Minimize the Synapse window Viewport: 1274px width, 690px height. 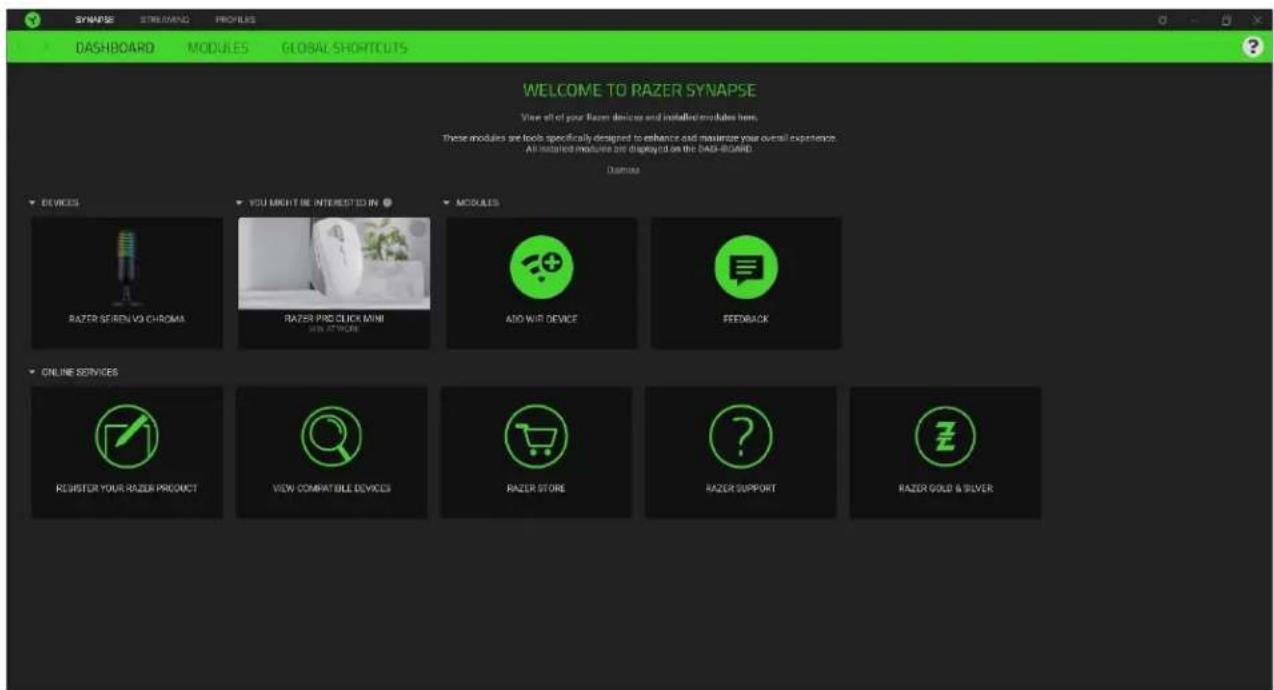click(1196, 20)
